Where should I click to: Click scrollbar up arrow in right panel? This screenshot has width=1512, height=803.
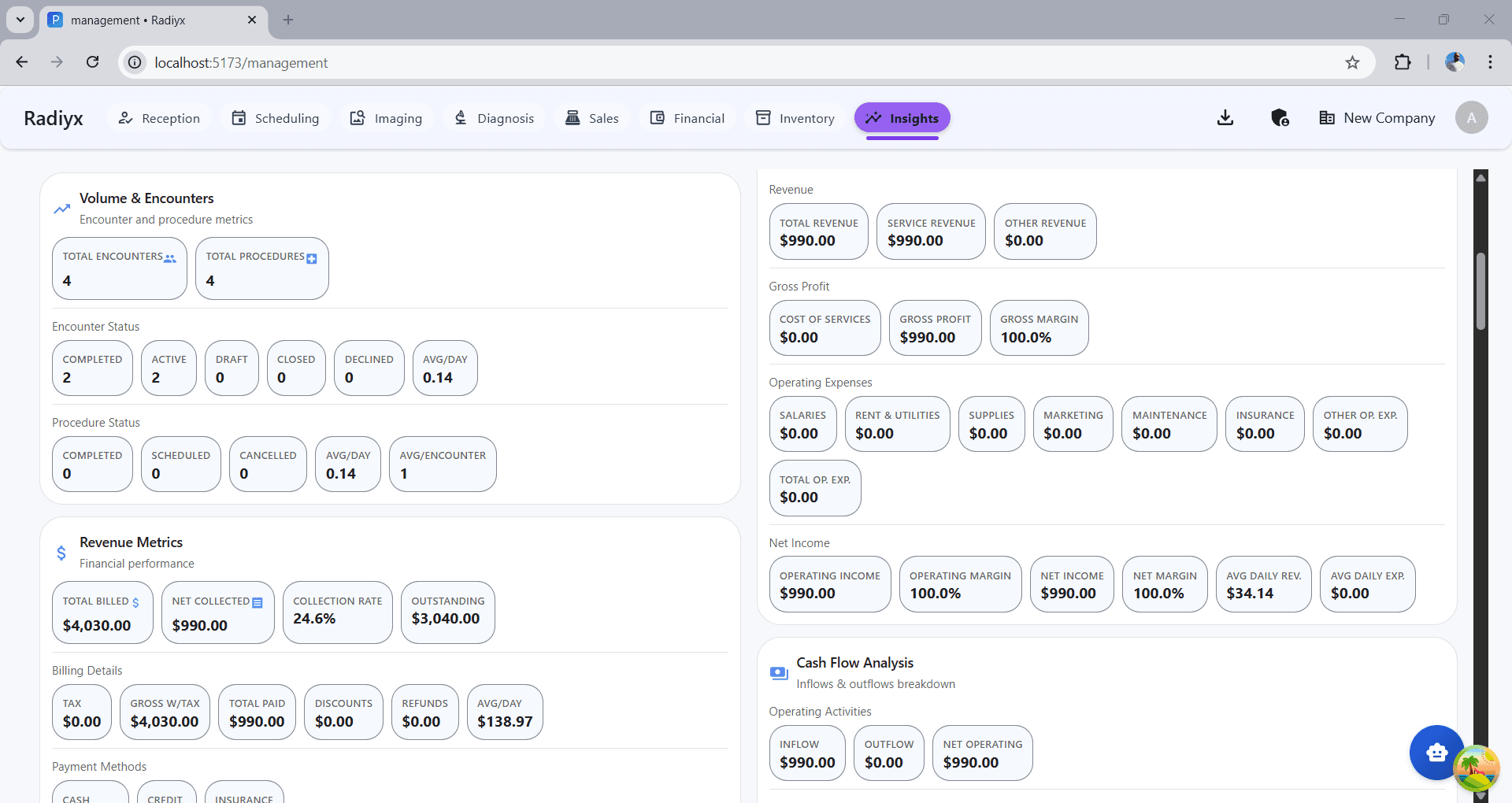[x=1480, y=178]
